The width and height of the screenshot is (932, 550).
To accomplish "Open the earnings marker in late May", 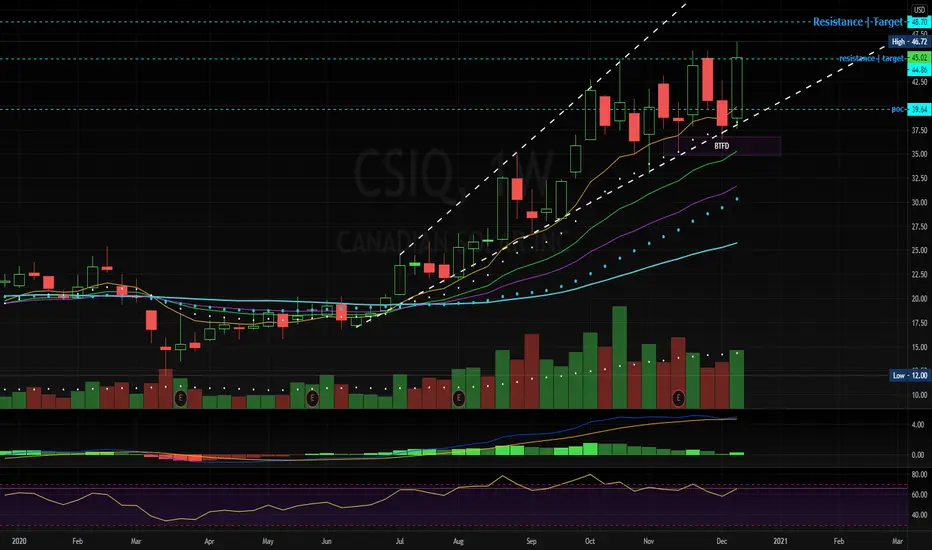I will (312, 398).
